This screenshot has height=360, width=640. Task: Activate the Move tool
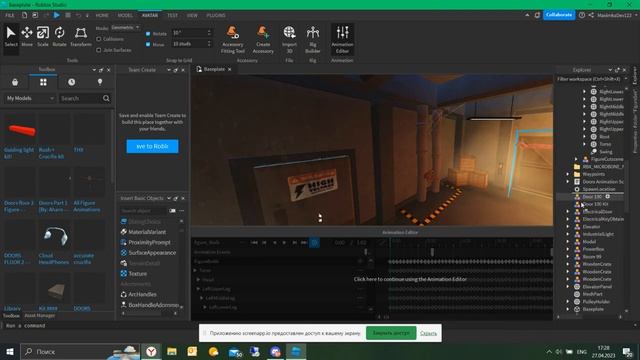tap(27, 37)
